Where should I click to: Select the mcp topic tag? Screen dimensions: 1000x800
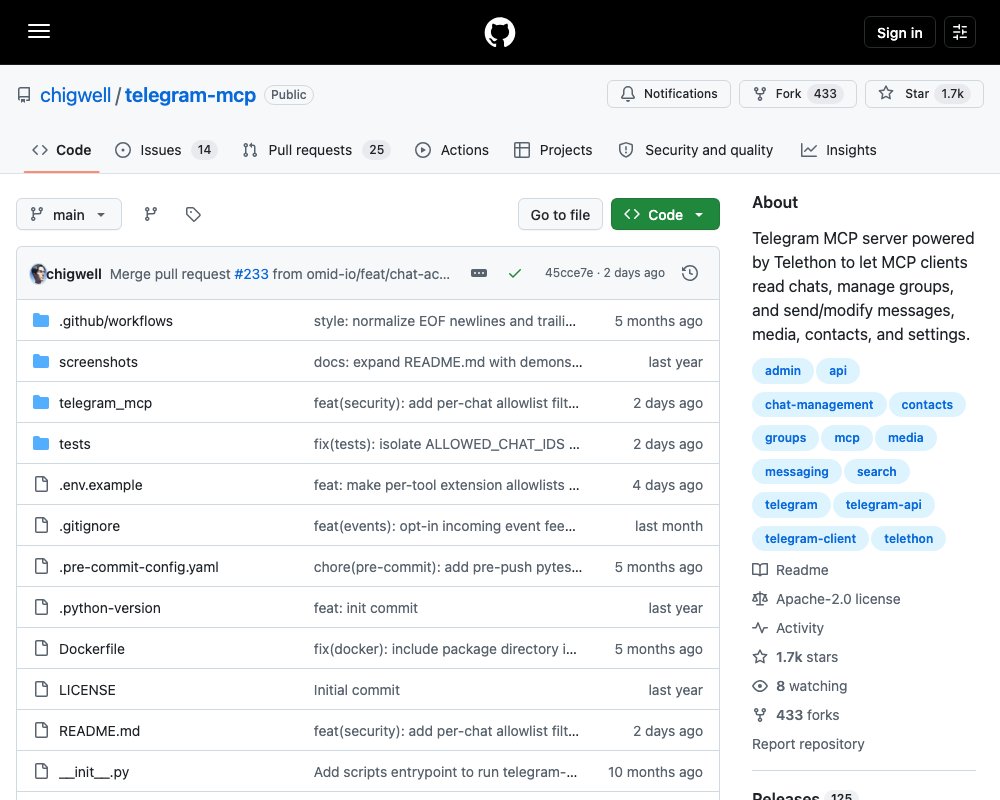click(846, 438)
